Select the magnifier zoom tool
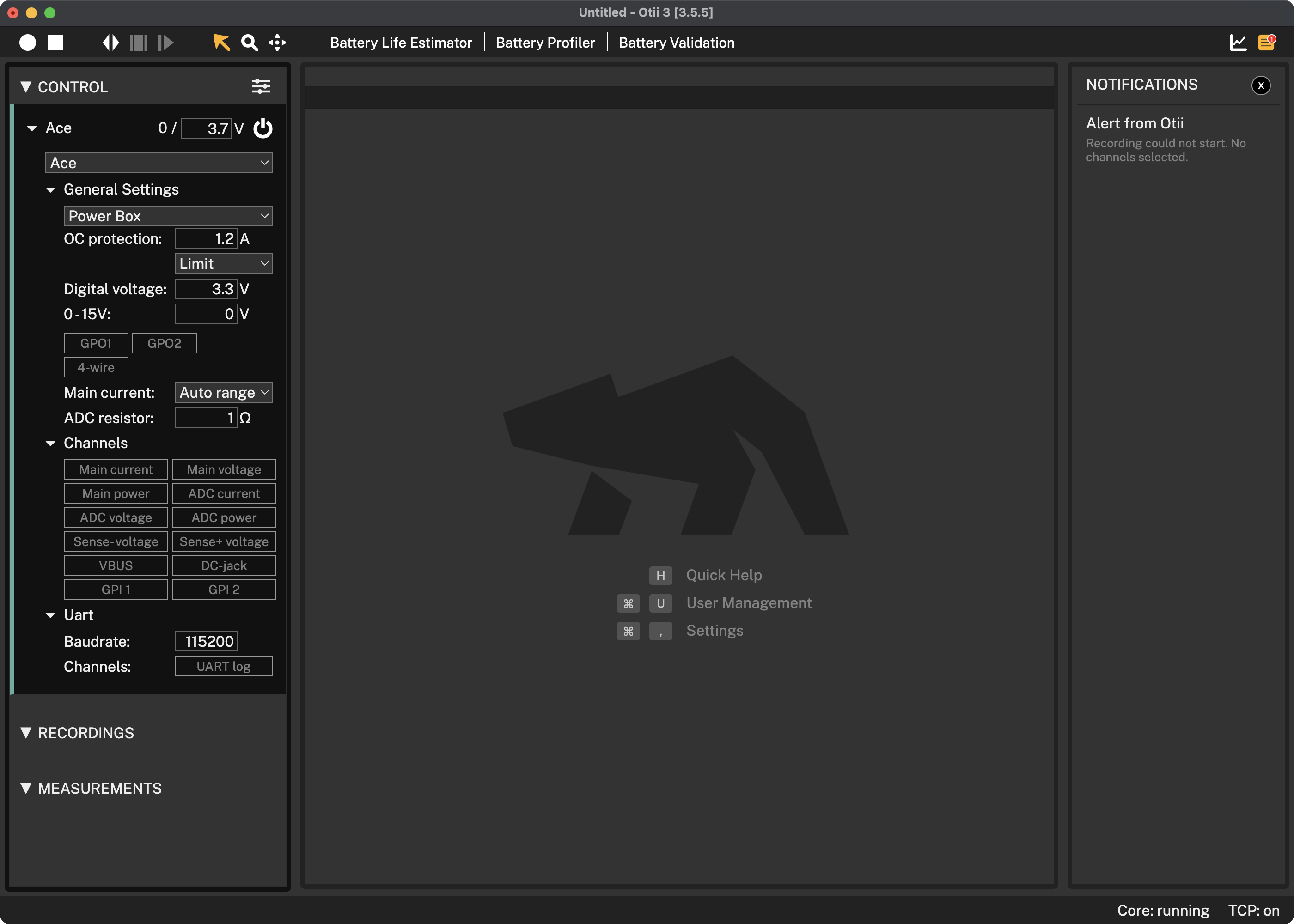This screenshot has width=1294, height=924. pos(249,43)
